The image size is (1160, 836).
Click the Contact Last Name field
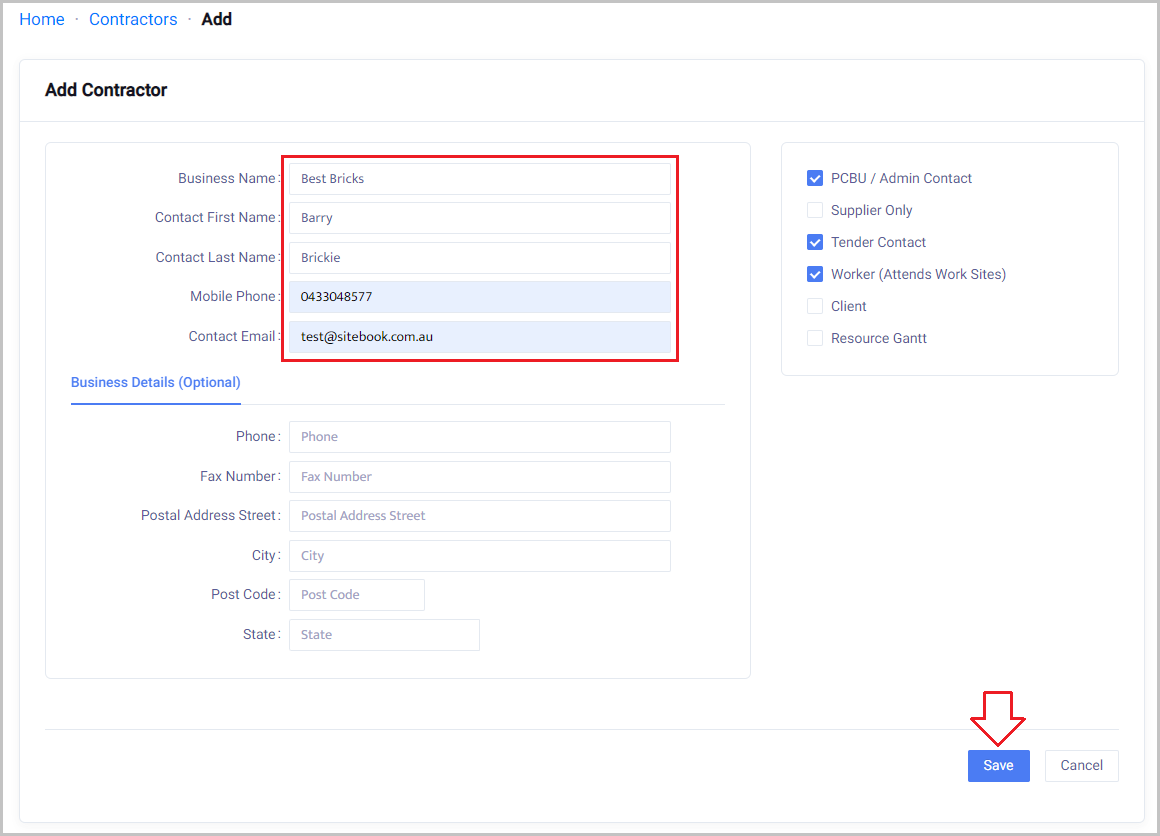pos(479,257)
